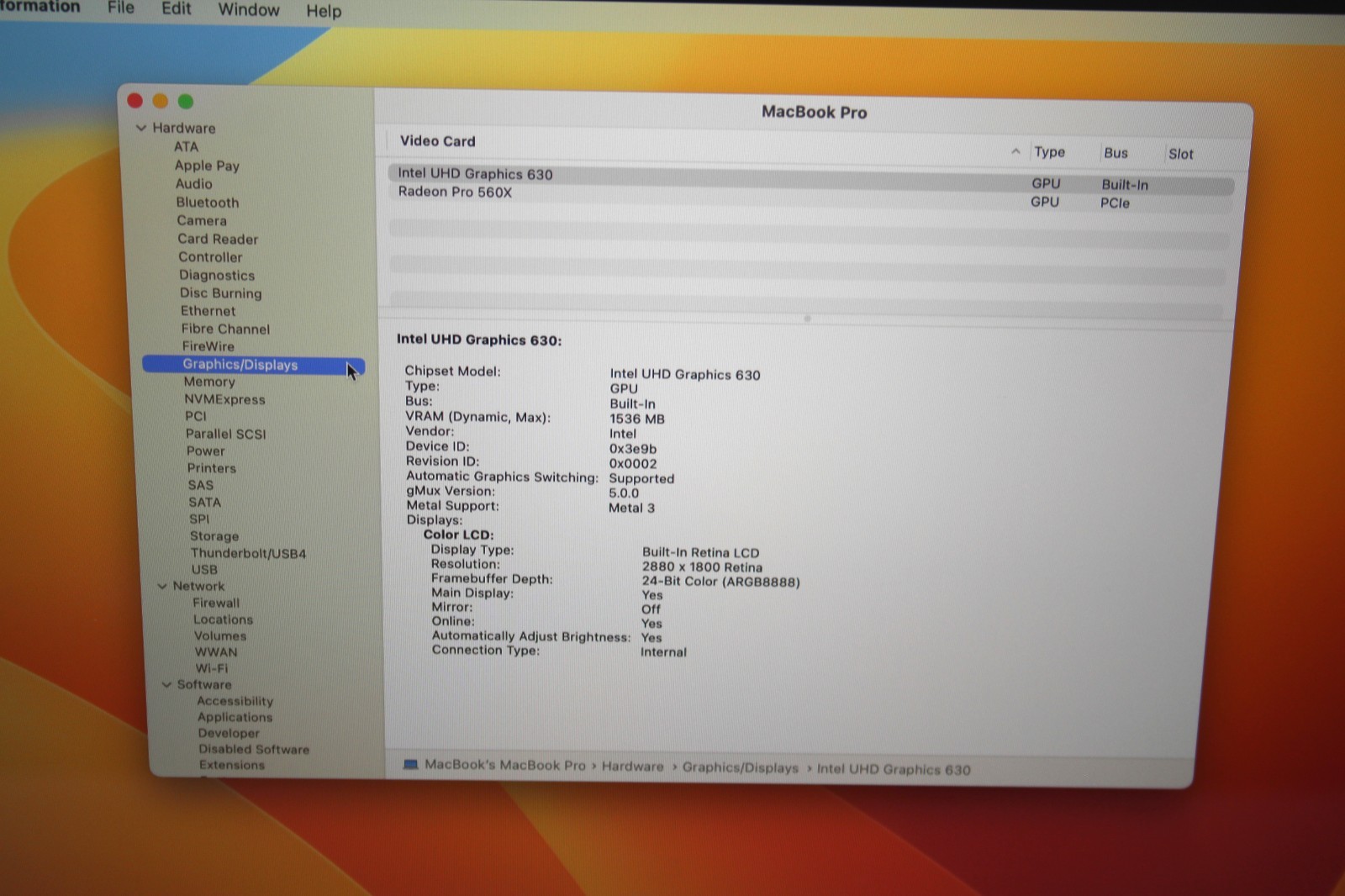
Task: Select Card Reader in the sidebar
Action: [x=218, y=239]
